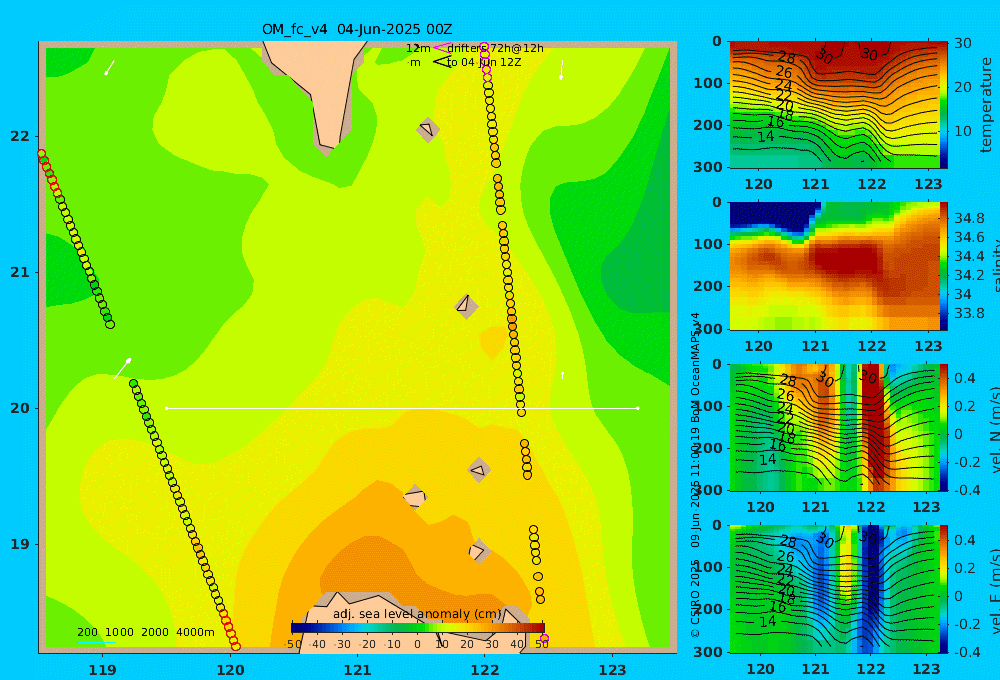This screenshot has height=680, width=1000.
Task: Open the eastward velocity cross-section panel
Action: (834, 589)
